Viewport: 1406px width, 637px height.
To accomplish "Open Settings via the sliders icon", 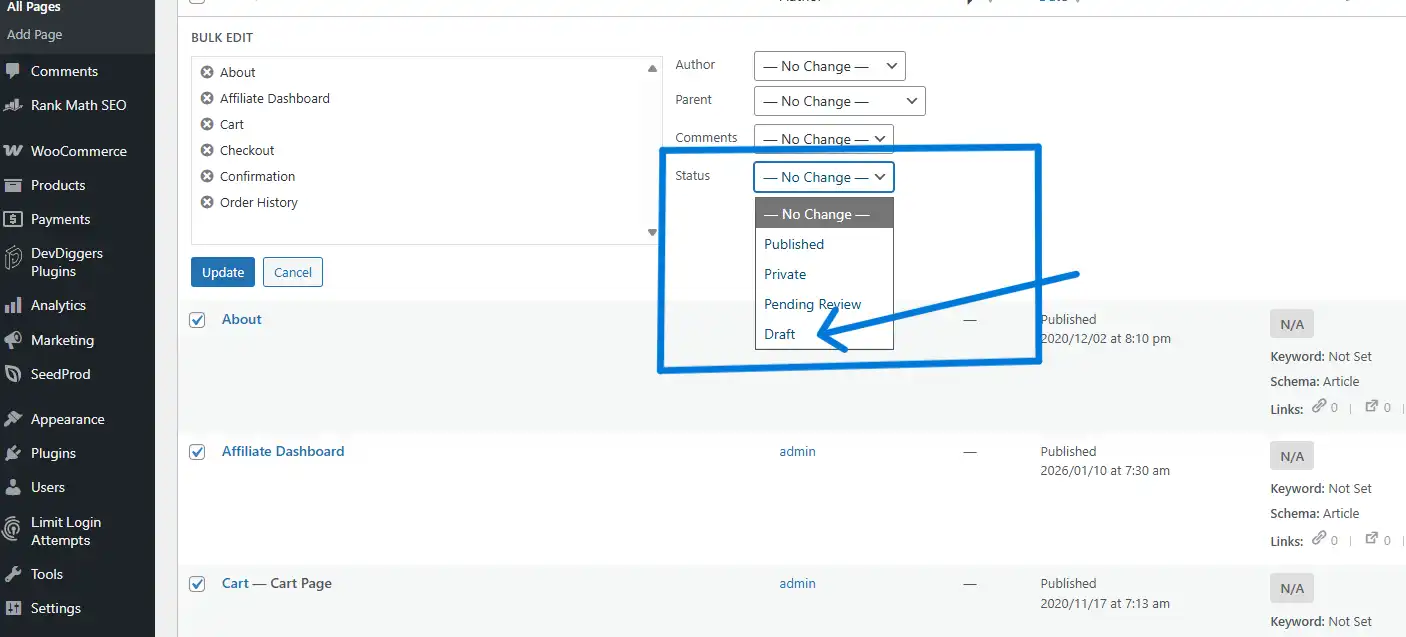I will coord(13,608).
